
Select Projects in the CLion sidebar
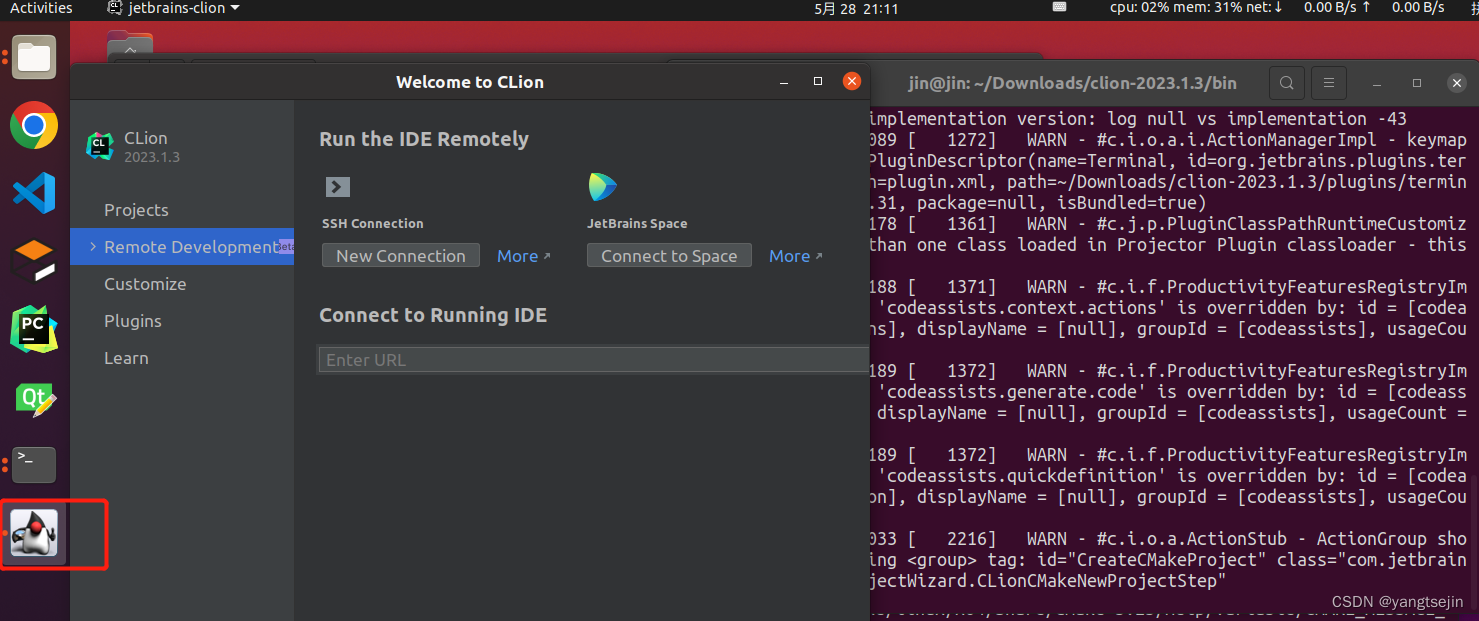pyautogui.click(x=136, y=210)
